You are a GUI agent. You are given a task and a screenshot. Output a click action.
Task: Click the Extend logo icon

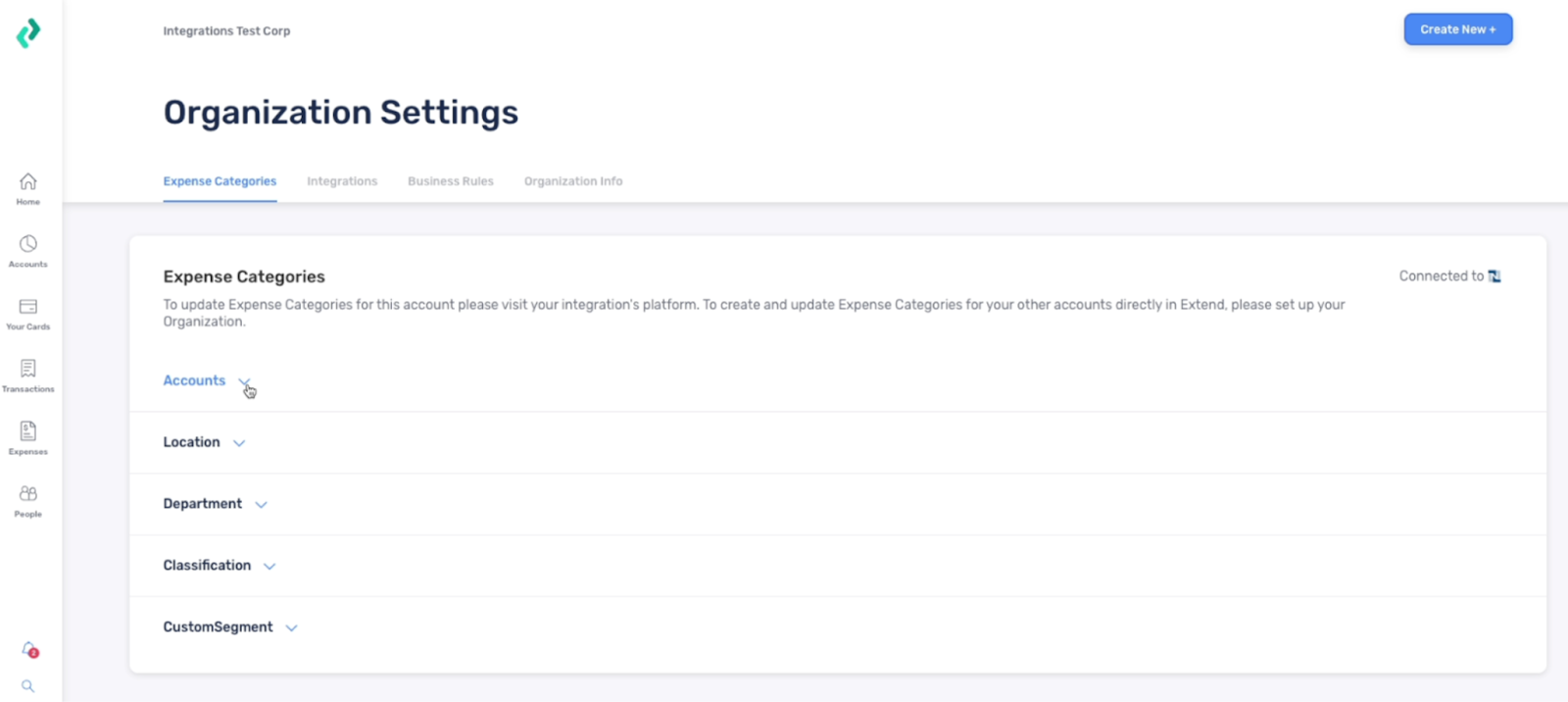point(28,33)
